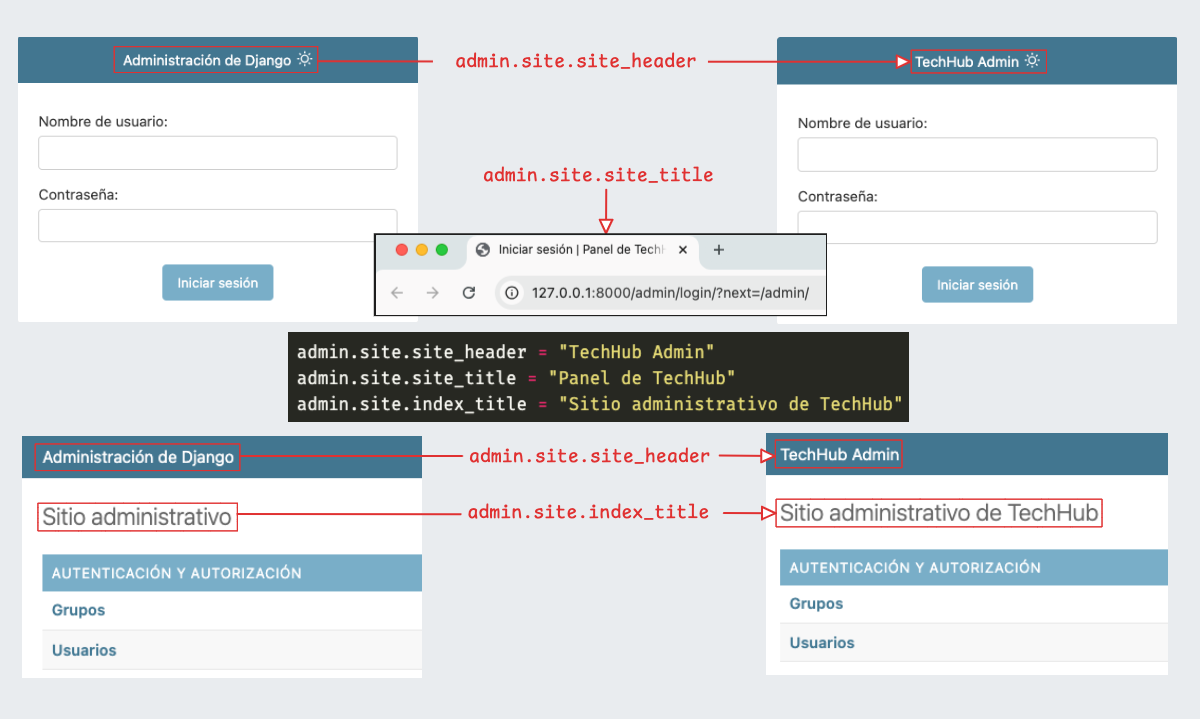Click code line admin.site.site_header = "TechHub Admin"
1200x719 pixels.
tap(506, 352)
